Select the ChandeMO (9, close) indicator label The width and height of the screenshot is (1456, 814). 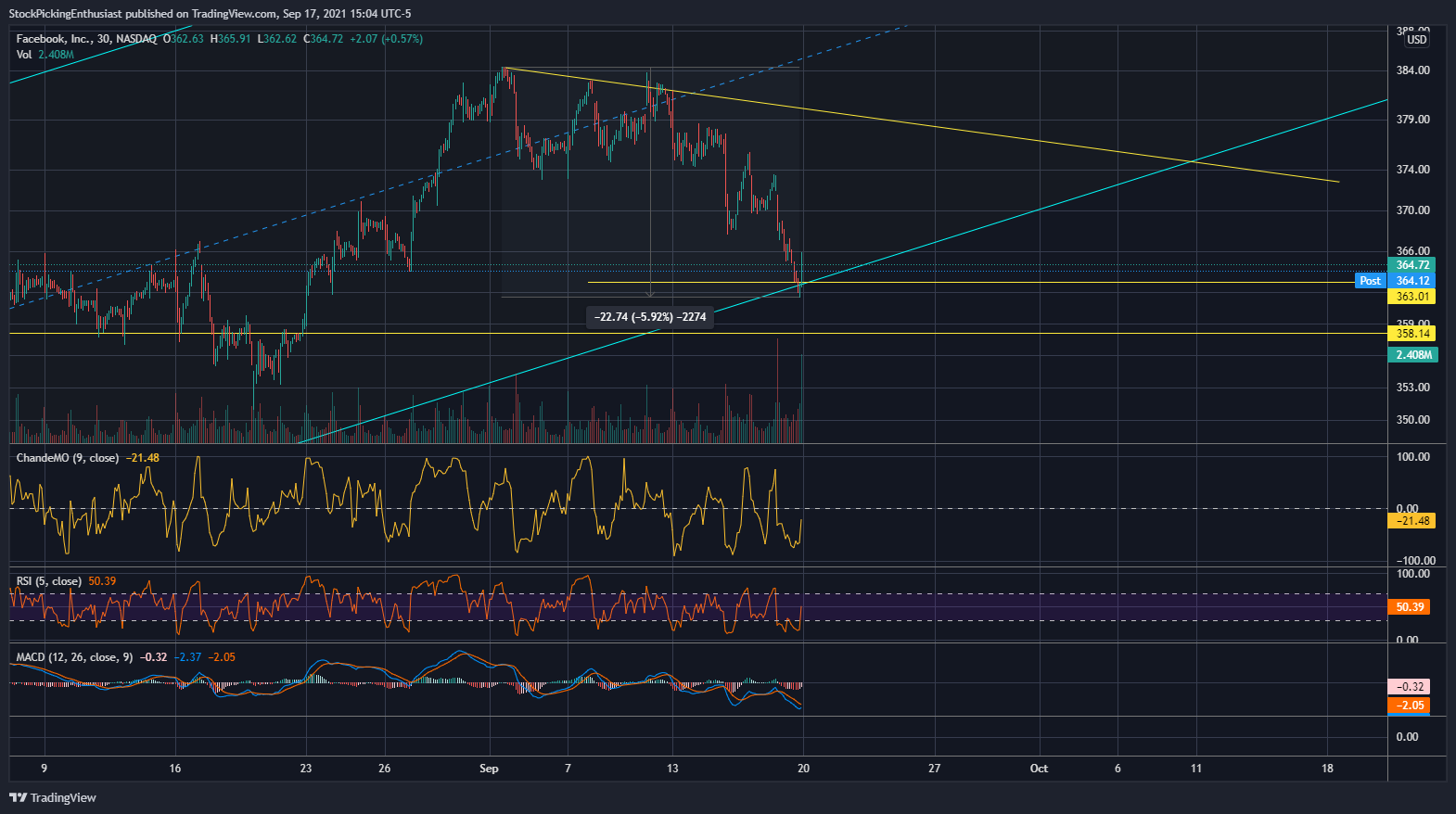click(x=68, y=458)
